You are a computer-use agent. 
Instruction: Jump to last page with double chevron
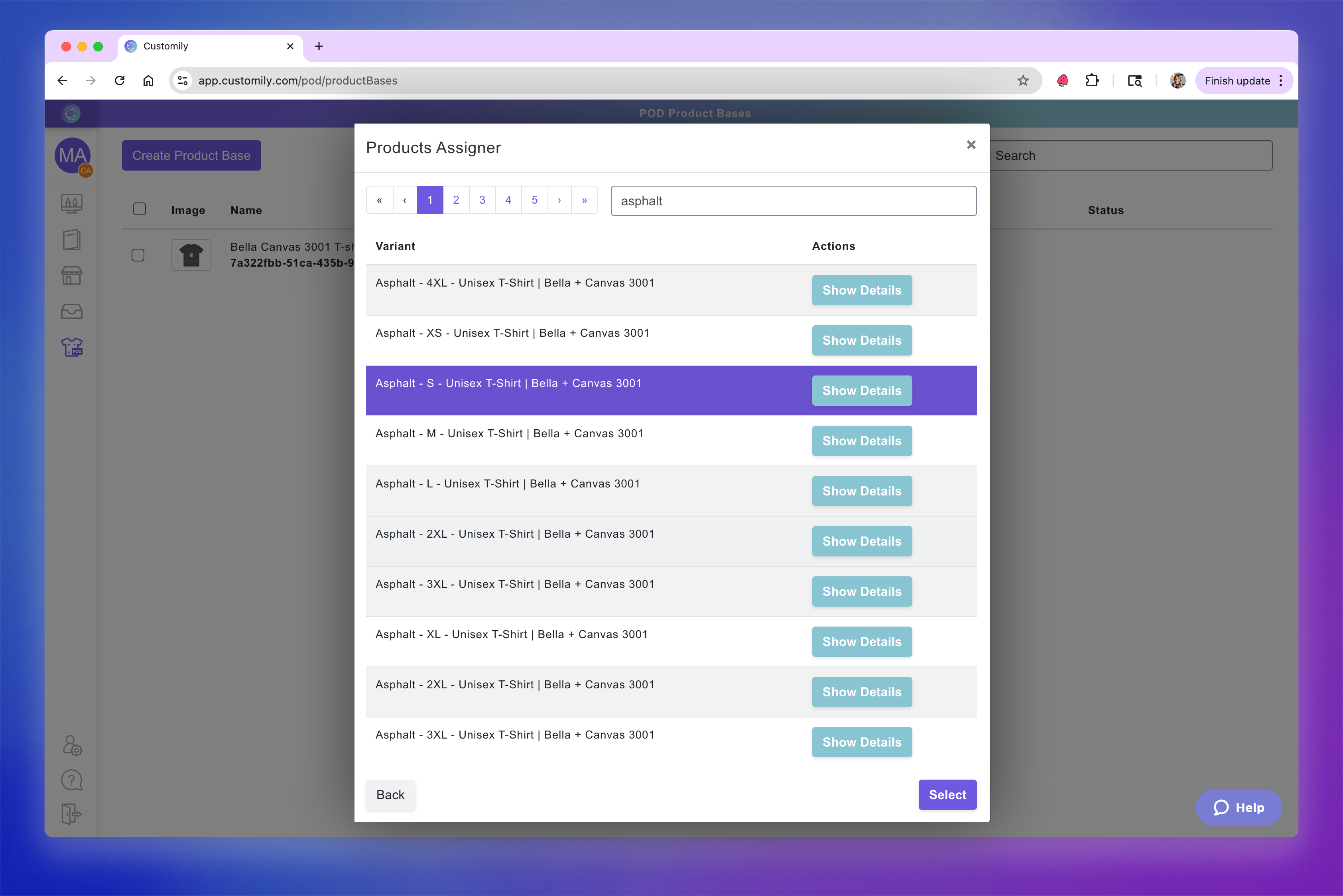(584, 200)
